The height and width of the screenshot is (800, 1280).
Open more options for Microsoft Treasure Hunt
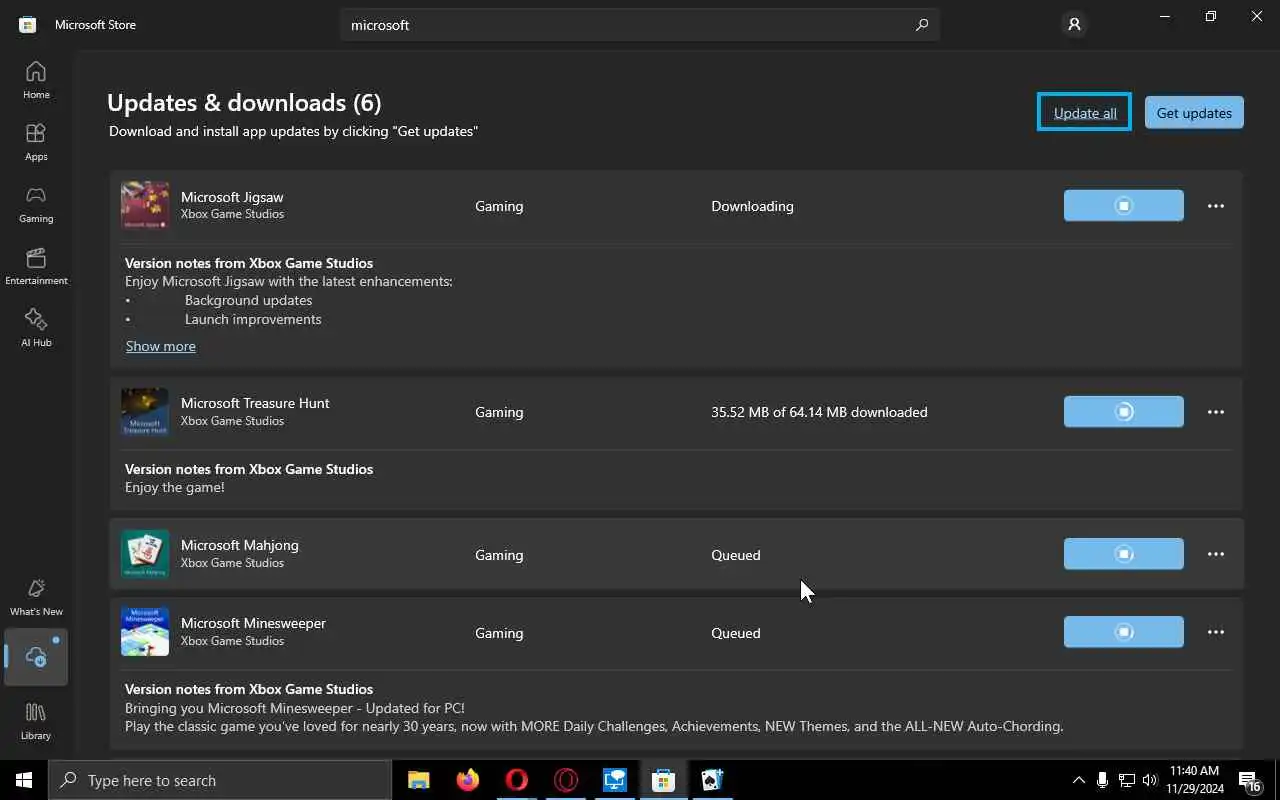click(1216, 412)
